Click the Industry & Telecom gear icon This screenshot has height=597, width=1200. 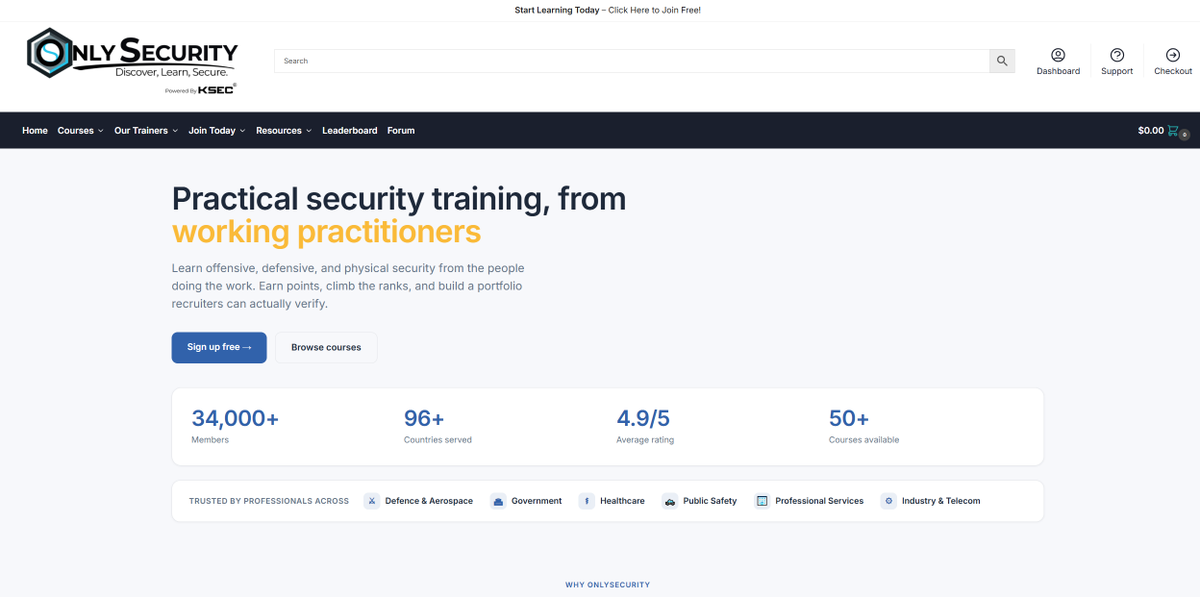click(x=888, y=501)
